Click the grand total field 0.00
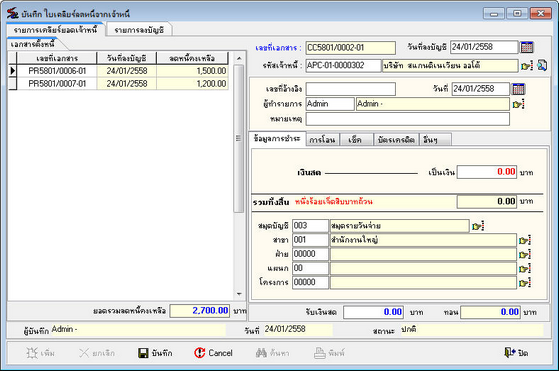 (487, 202)
